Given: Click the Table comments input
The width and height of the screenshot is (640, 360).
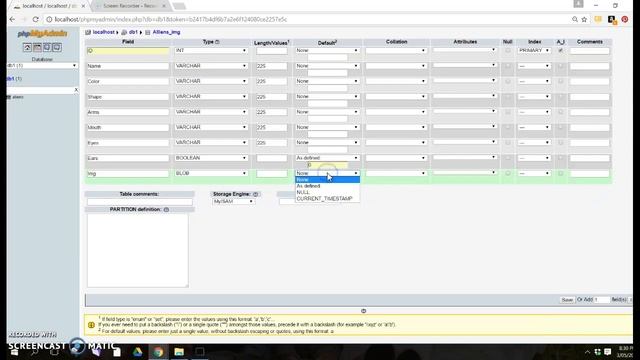Looking at the screenshot, I should [140, 202].
